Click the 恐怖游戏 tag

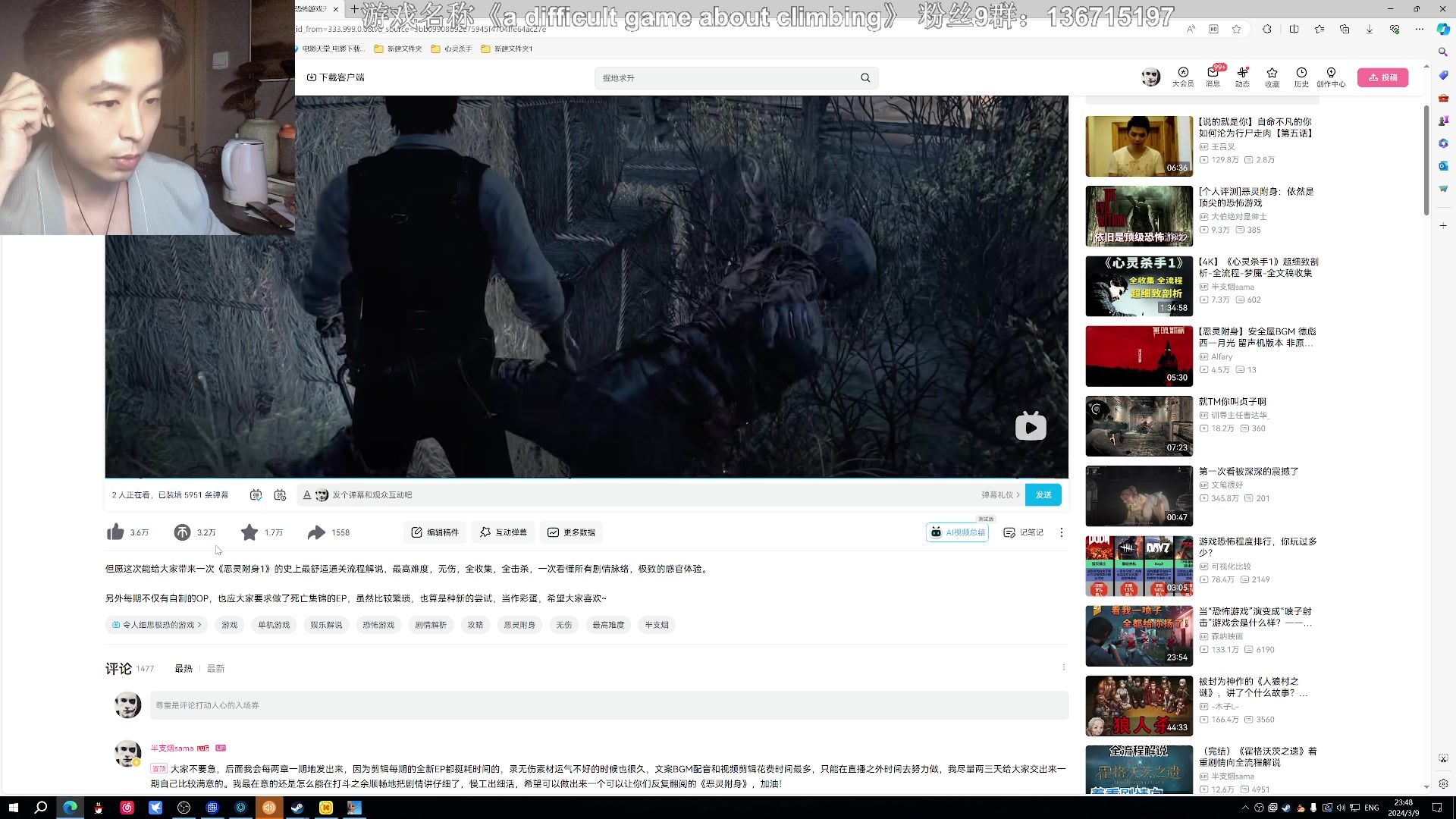click(x=378, y=625)
